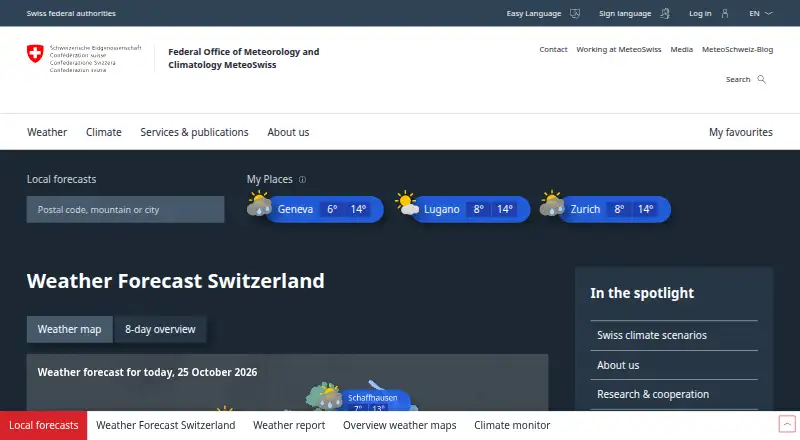Click the Schaffhausen map label
Screen dimensions: 800x440
click(373, 398)
